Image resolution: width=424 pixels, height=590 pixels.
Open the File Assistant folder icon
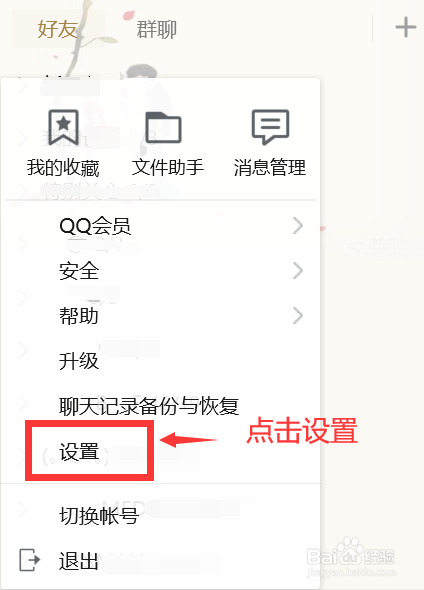click(x=163, y=128)
